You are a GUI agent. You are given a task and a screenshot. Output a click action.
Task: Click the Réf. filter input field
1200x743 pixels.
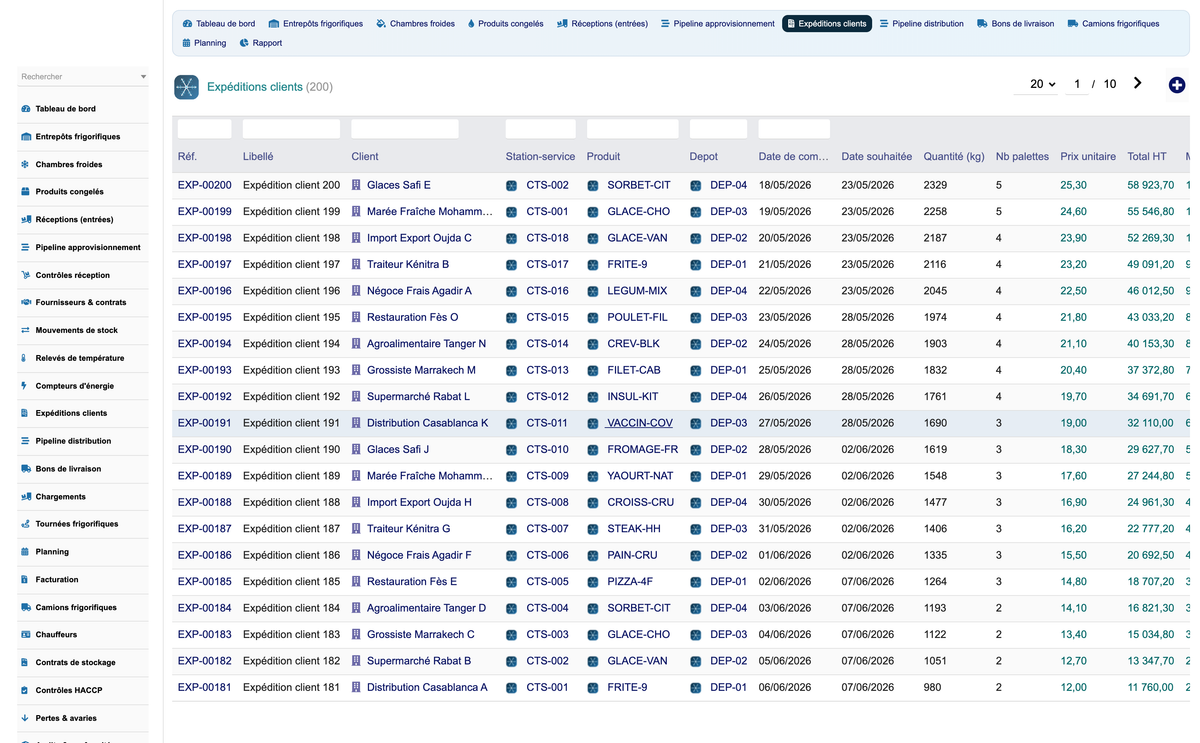tap(205, 129)
